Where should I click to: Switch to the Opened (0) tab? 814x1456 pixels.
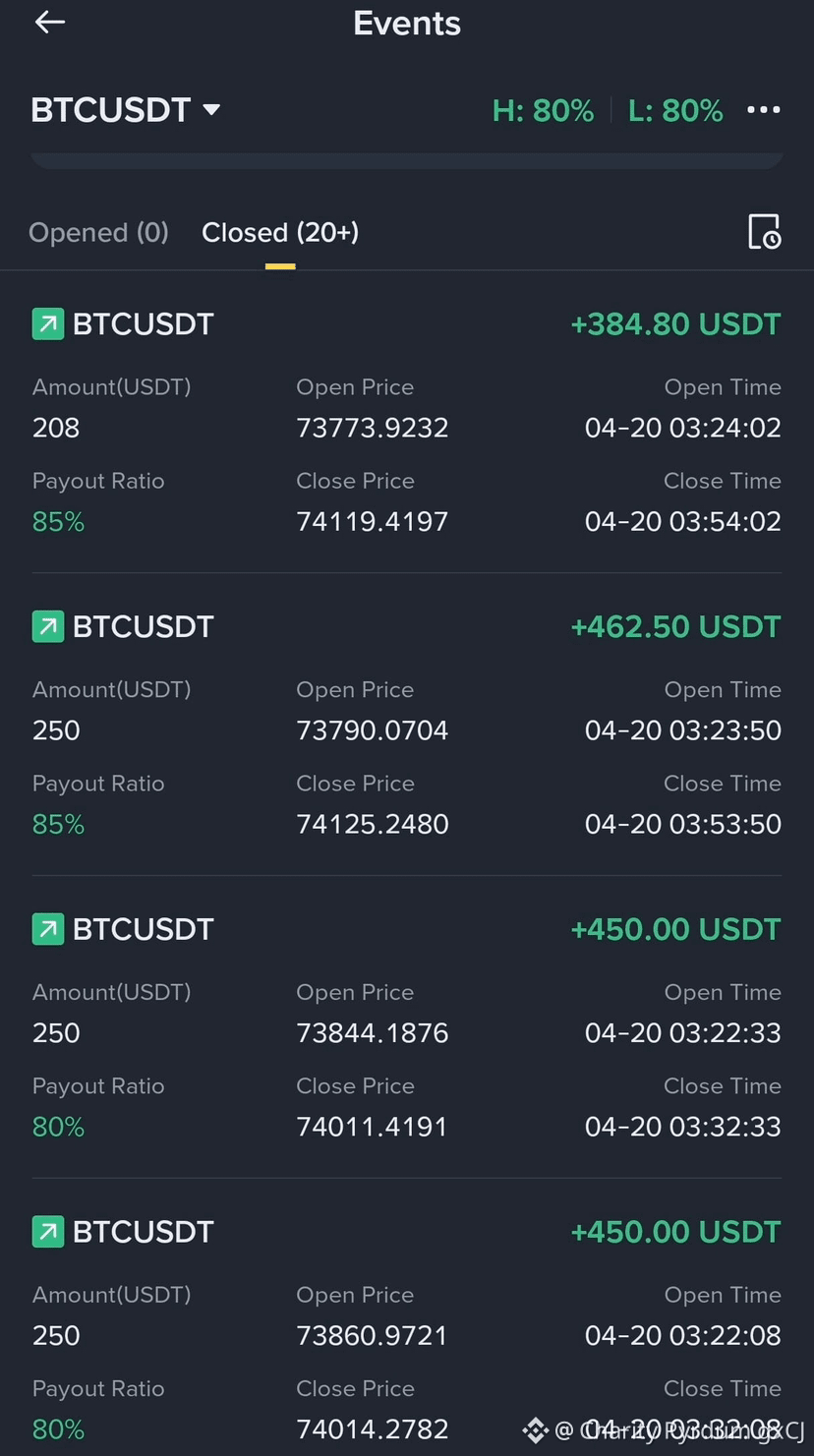click(x=98, y=232)
